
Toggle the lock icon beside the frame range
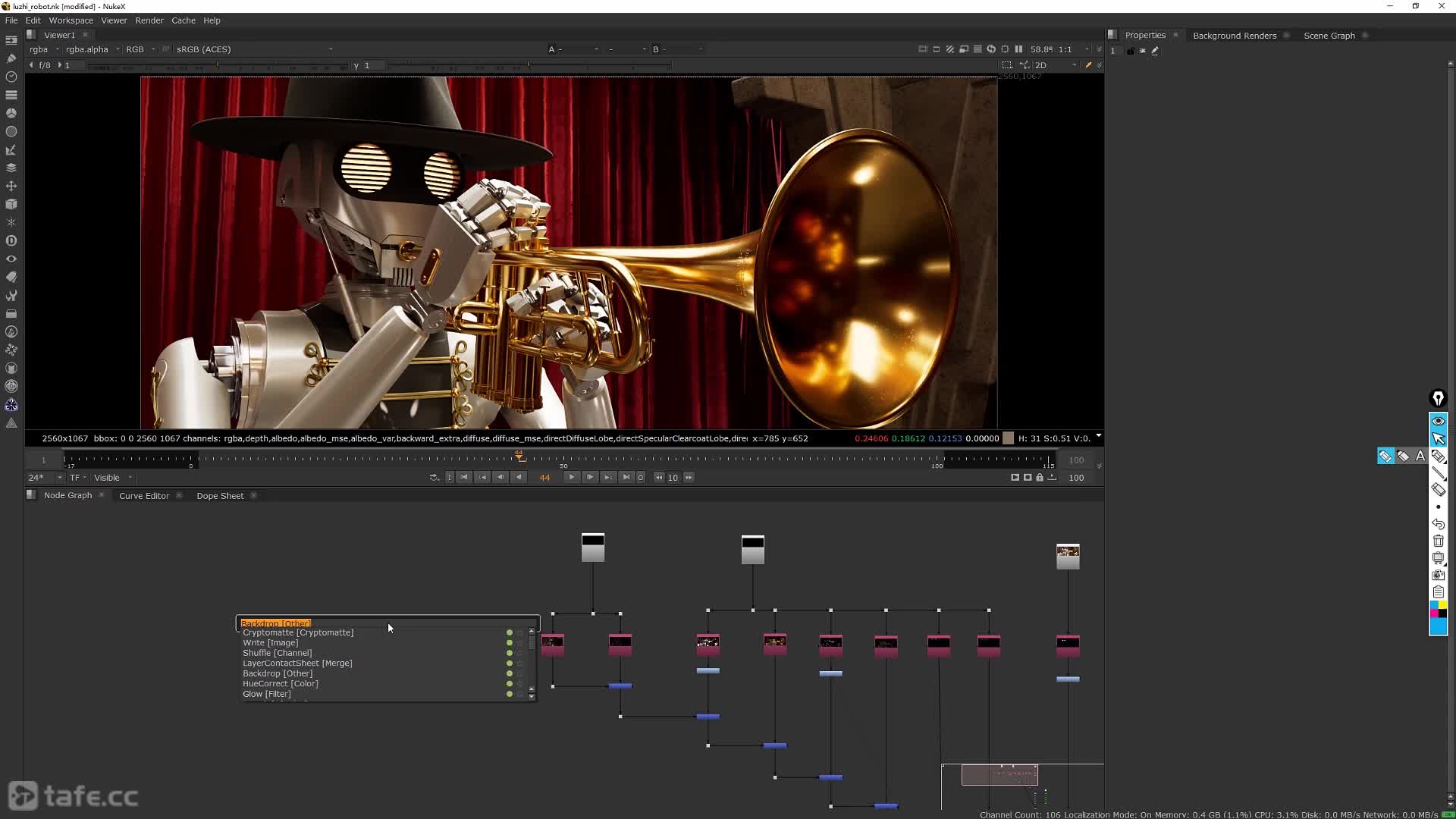coord(1040,478)
